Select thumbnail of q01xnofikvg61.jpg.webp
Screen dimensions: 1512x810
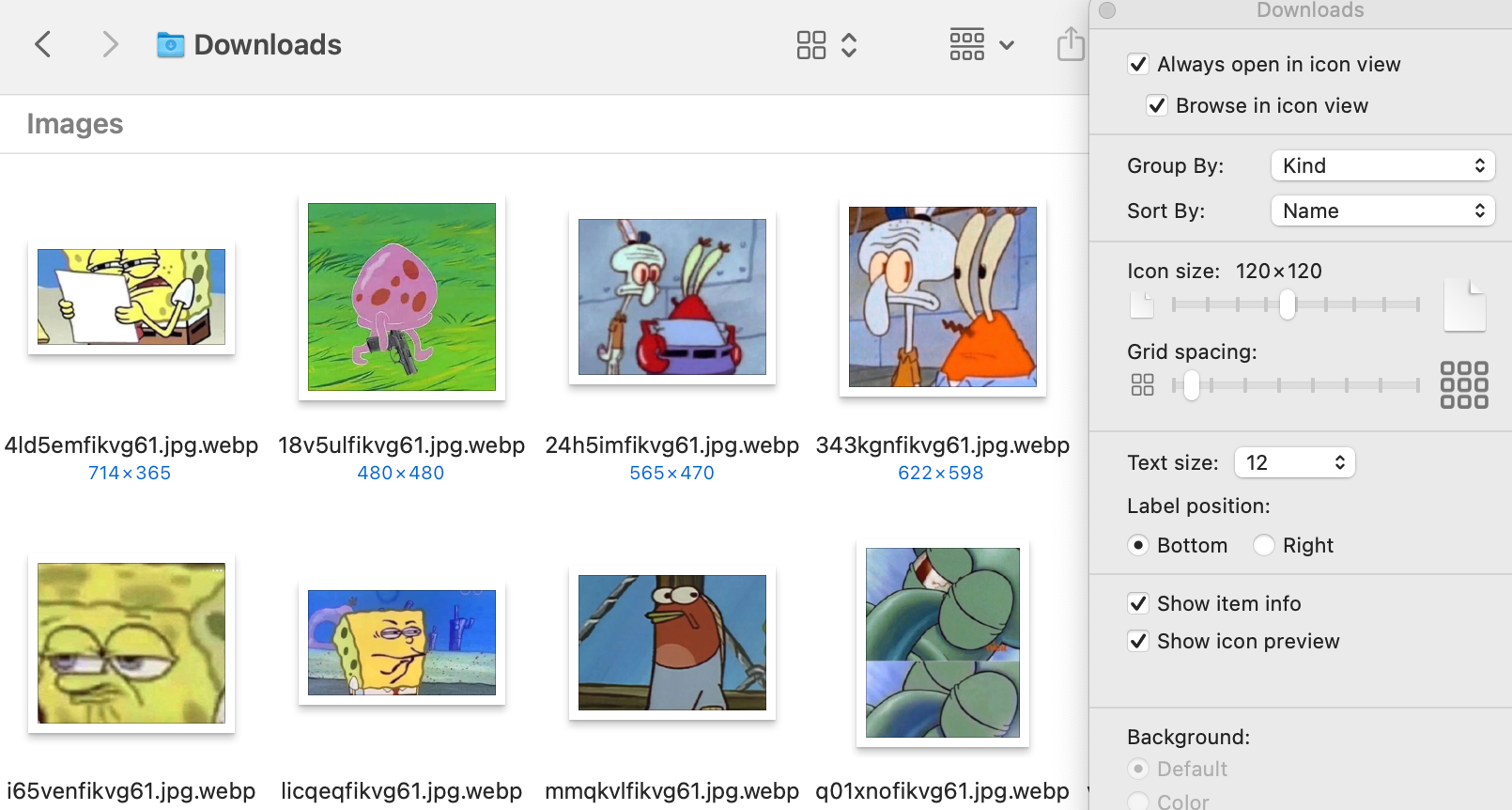[943, 643]
